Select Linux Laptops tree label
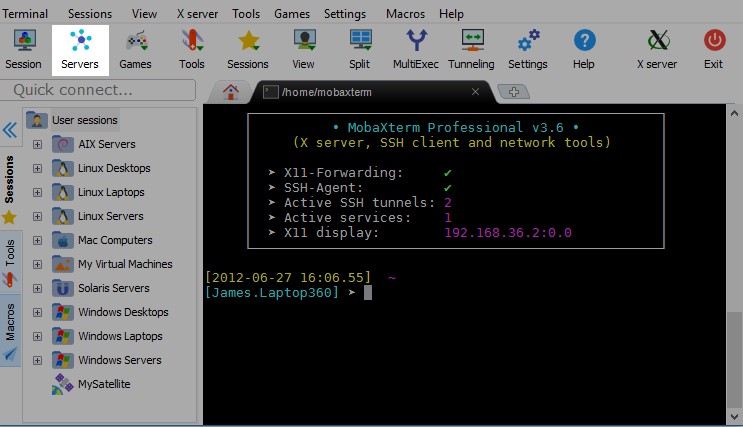This screenshot has width=743, height=427. click(x=111, y=192)
